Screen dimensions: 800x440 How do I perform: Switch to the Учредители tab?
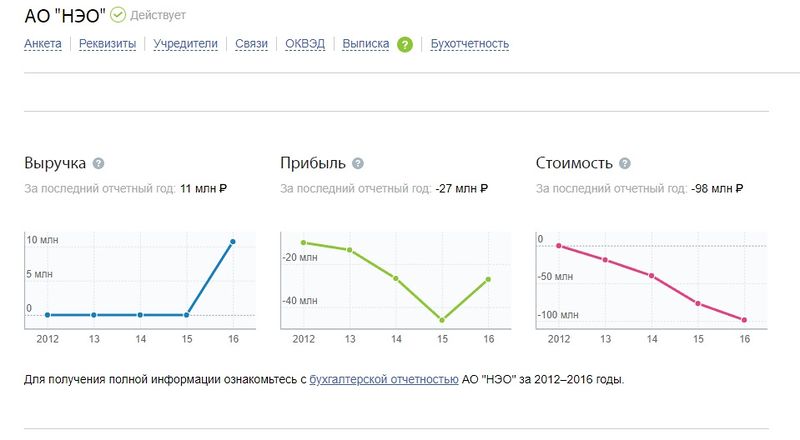pyautogui.click(x=186, y=44)
